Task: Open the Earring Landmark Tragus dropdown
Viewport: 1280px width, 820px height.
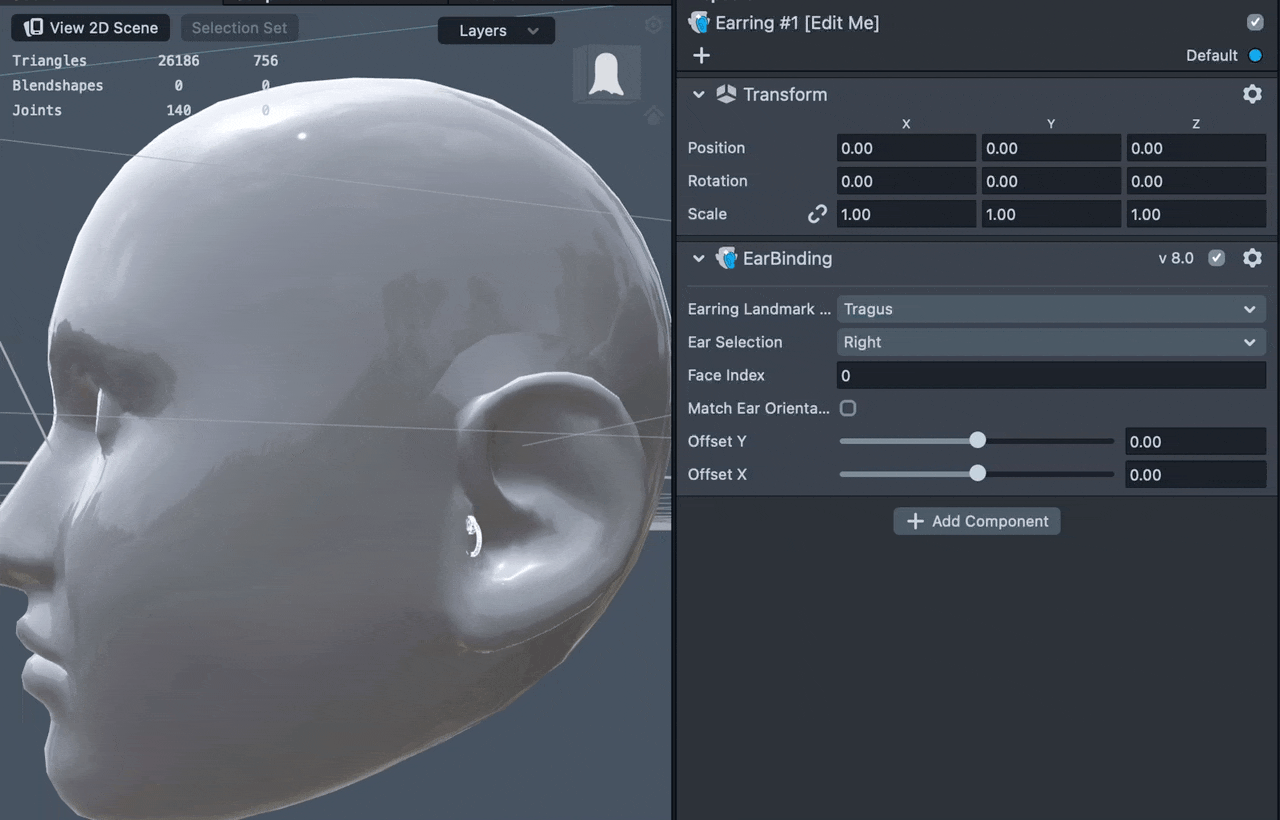Action: point(1050,309)
